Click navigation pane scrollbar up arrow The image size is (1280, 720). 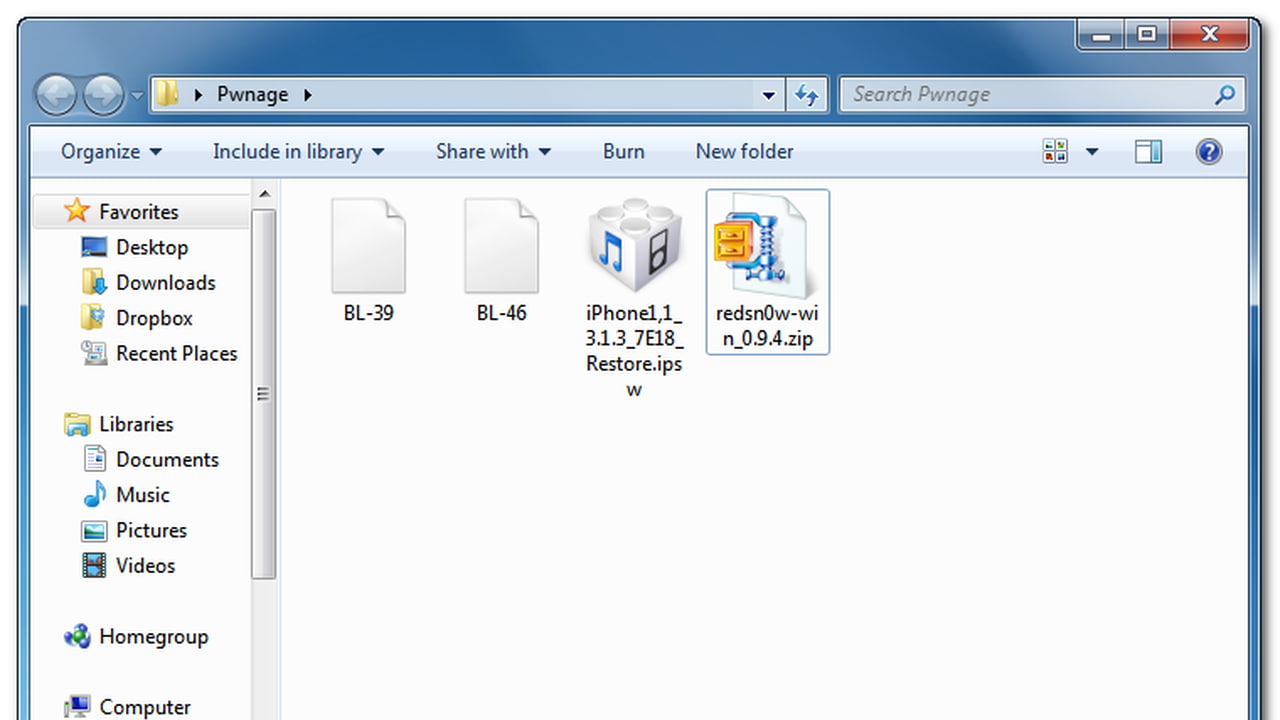pos(264,195)
